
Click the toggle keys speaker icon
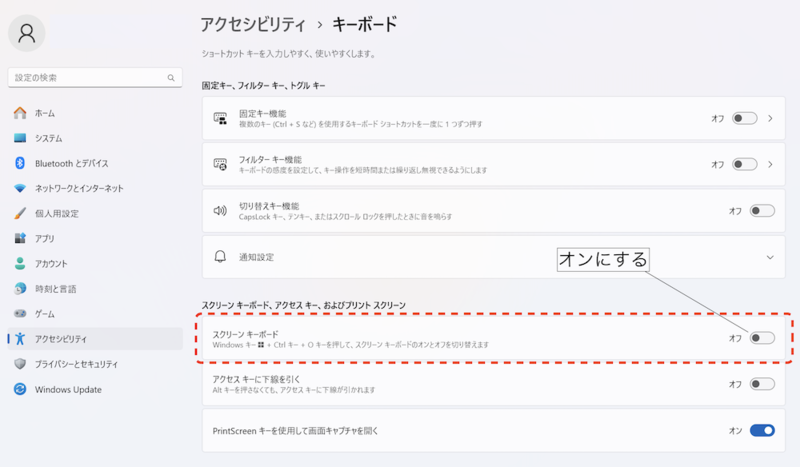tap(220, 211)
